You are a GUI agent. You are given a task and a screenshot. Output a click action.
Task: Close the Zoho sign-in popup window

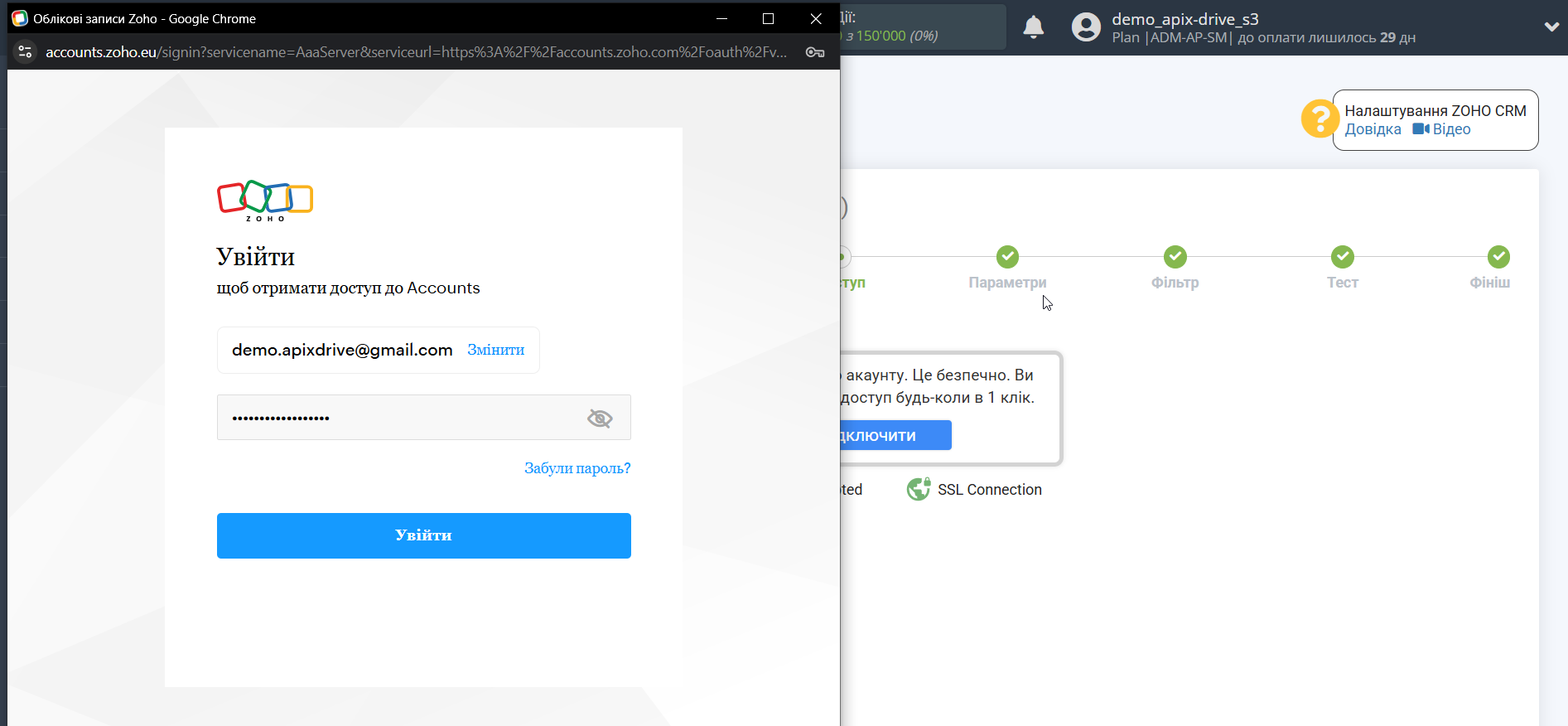click(x=816, y=18)
